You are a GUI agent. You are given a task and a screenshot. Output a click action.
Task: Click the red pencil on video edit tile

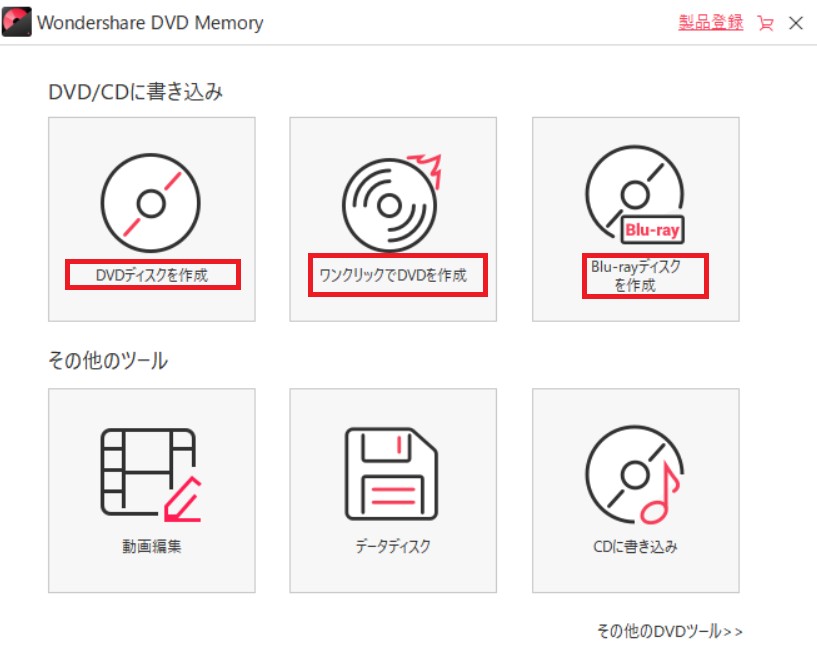pyautogui.click(x=182, y=499)
